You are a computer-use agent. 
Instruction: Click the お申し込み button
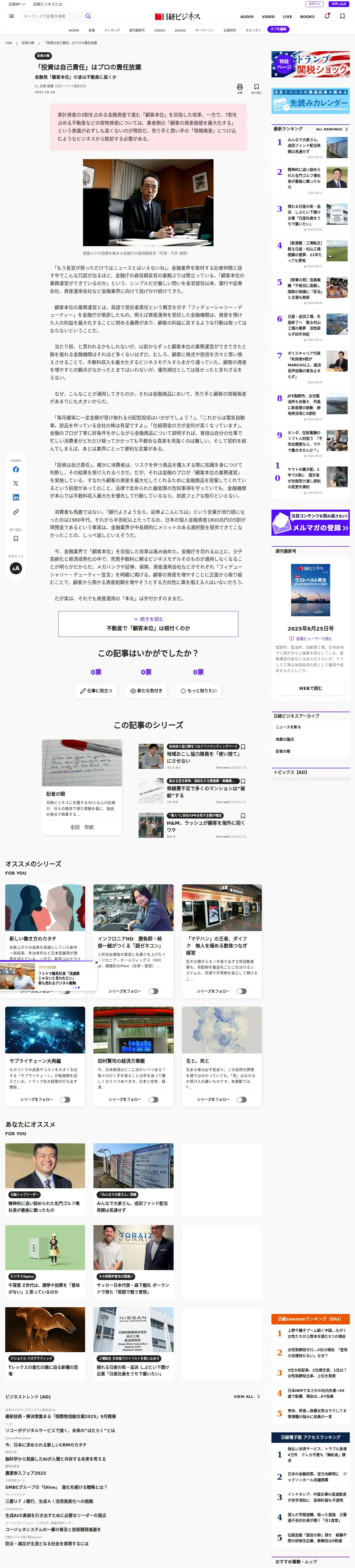(339, 4)
